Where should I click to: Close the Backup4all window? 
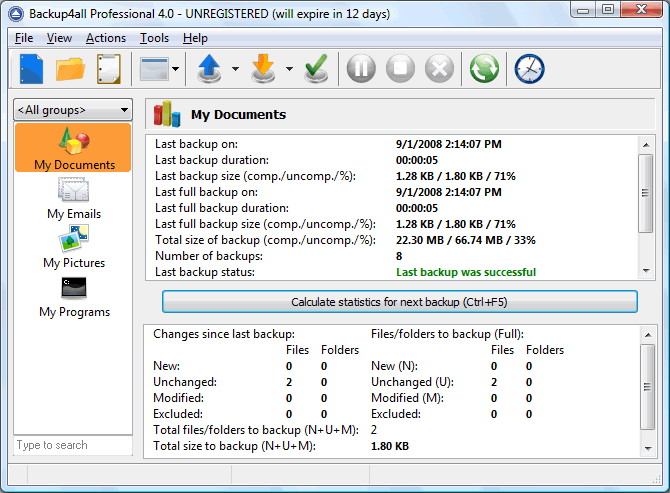tap(641, 9)
